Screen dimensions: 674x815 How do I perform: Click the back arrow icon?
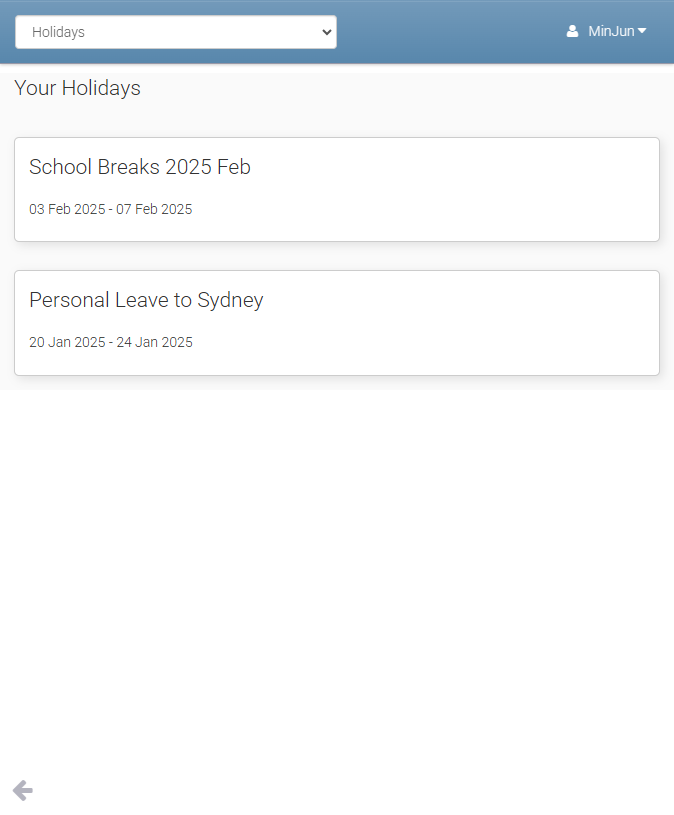[22, 791]
